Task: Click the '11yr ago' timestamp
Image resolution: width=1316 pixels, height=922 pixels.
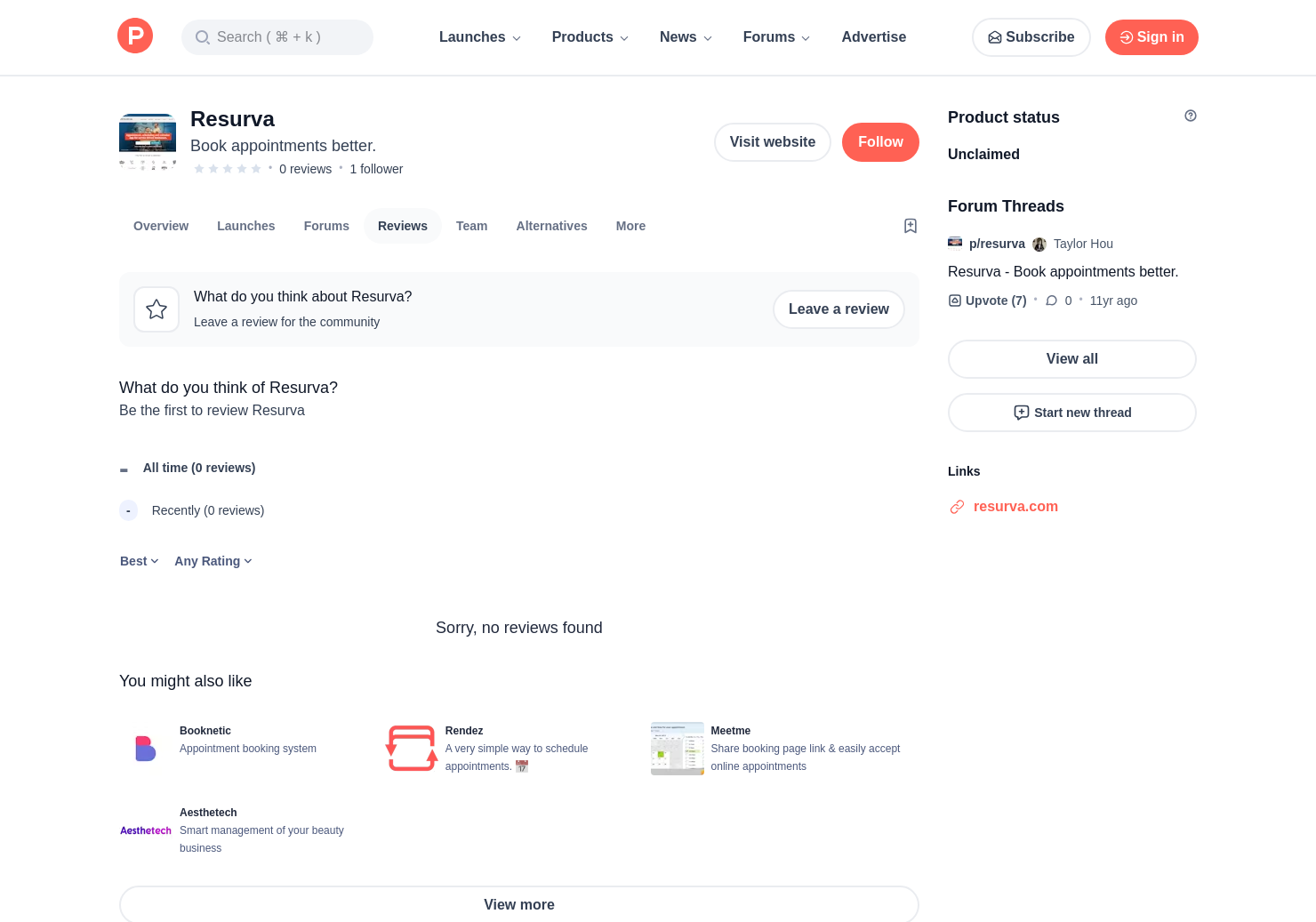Action: click(x=1113, y=301)
